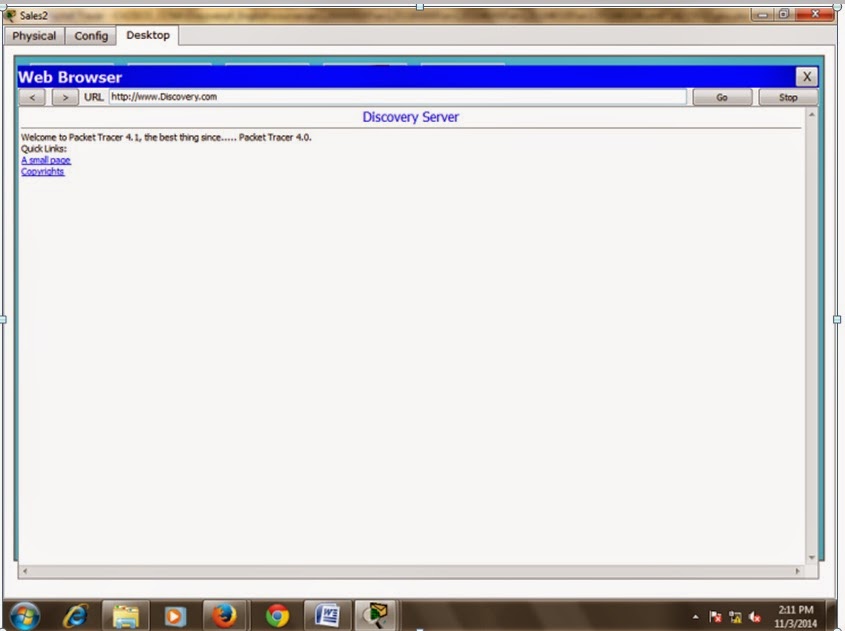The image size is (845, 631).
Task: Go forward with the browser's > button
Action: 65,98
